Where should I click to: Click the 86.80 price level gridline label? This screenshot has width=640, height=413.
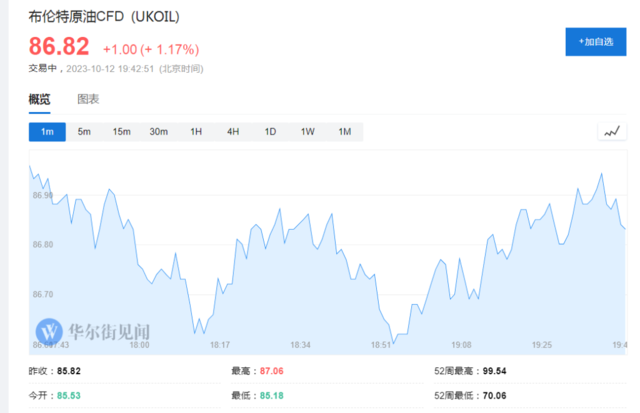[x=43, y=244]
